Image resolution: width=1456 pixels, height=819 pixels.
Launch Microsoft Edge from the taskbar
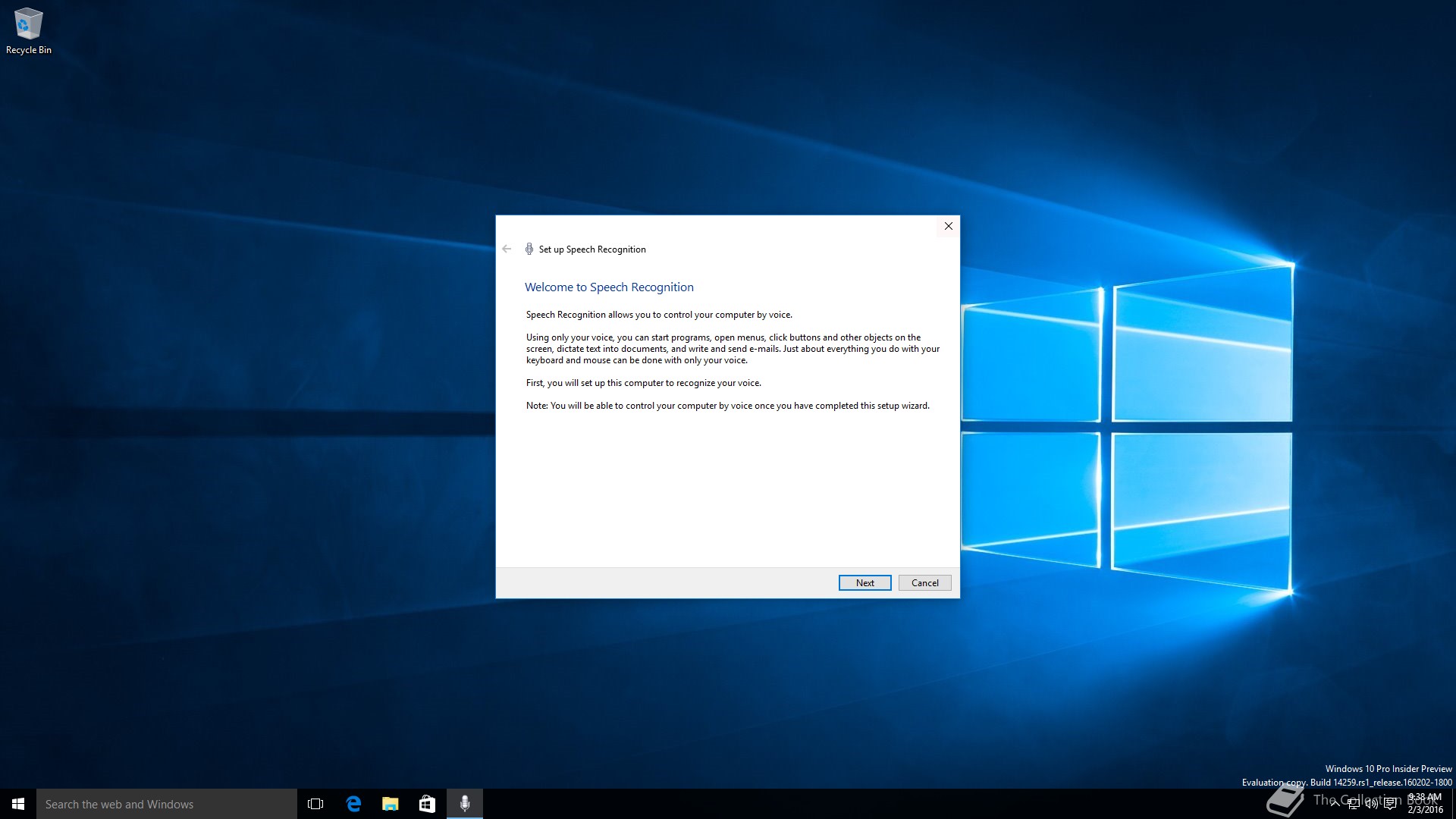(353, 804)
